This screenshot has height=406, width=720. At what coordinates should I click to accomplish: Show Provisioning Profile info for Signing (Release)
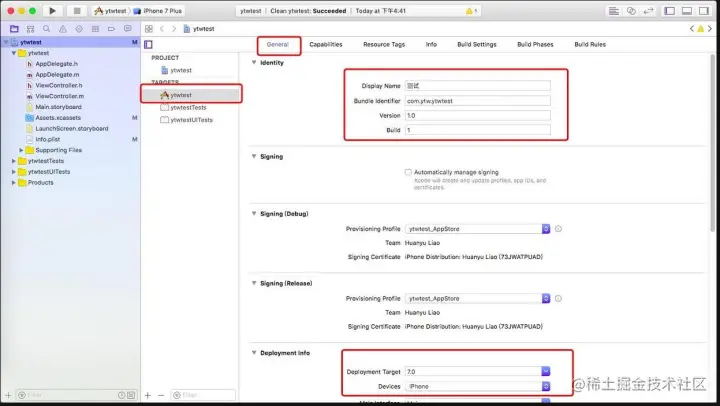point(558,299)
